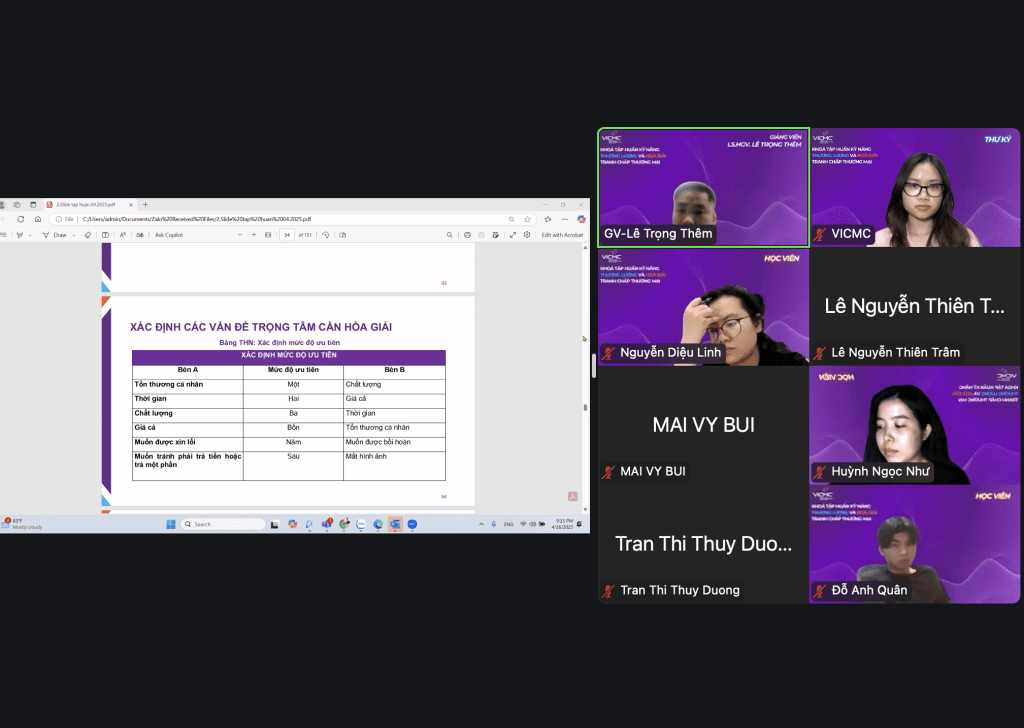Click the page number input field
This screenshot has width=1024, height=728.
287,235
